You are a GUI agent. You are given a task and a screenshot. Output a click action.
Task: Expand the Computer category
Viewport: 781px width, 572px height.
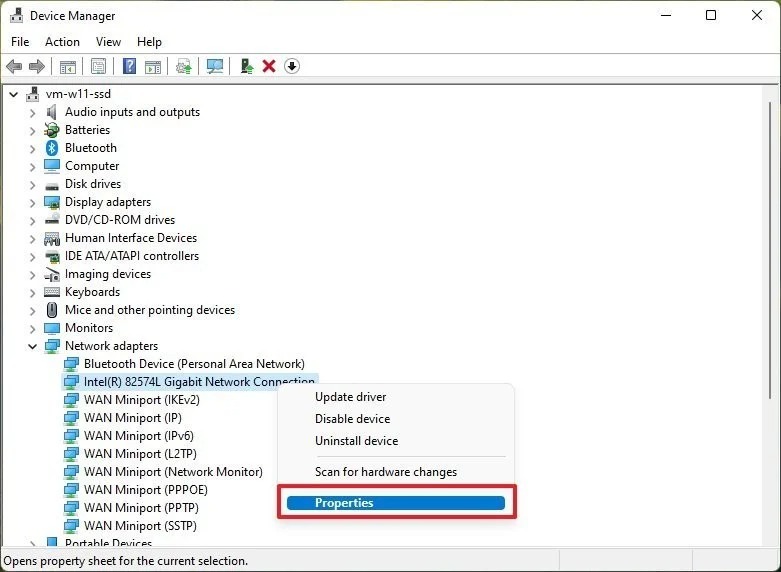coord(32,166)
